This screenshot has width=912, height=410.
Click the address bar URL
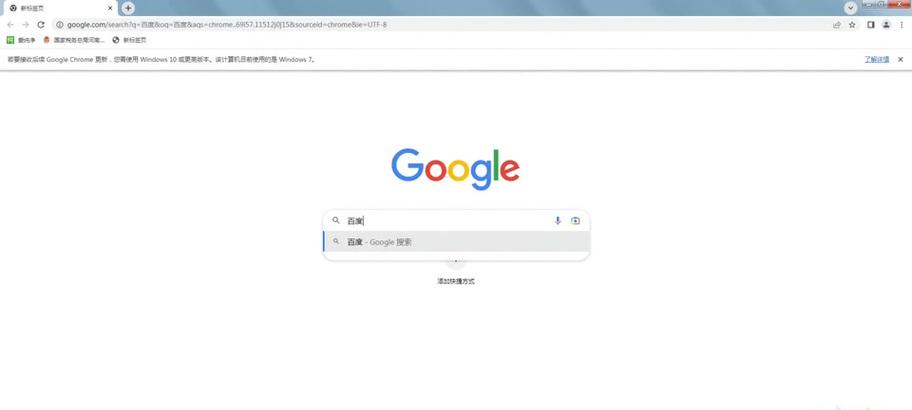click(227, 24)
